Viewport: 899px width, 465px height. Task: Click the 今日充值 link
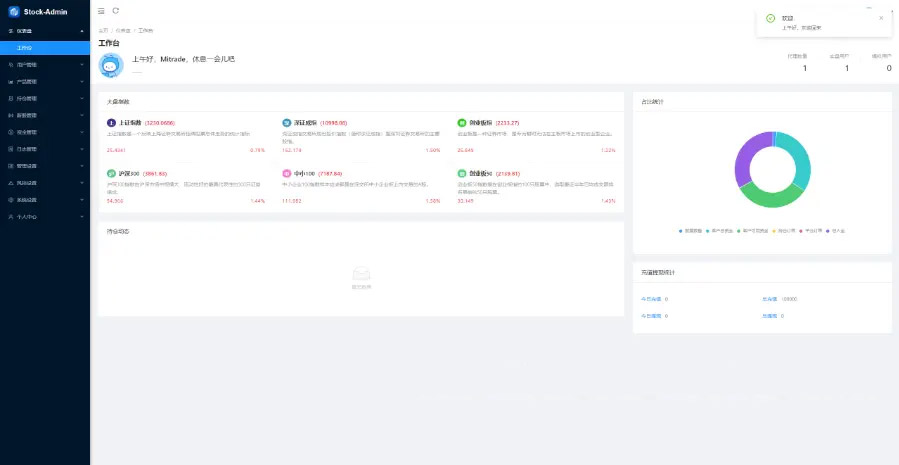click(x=651, y=299)
